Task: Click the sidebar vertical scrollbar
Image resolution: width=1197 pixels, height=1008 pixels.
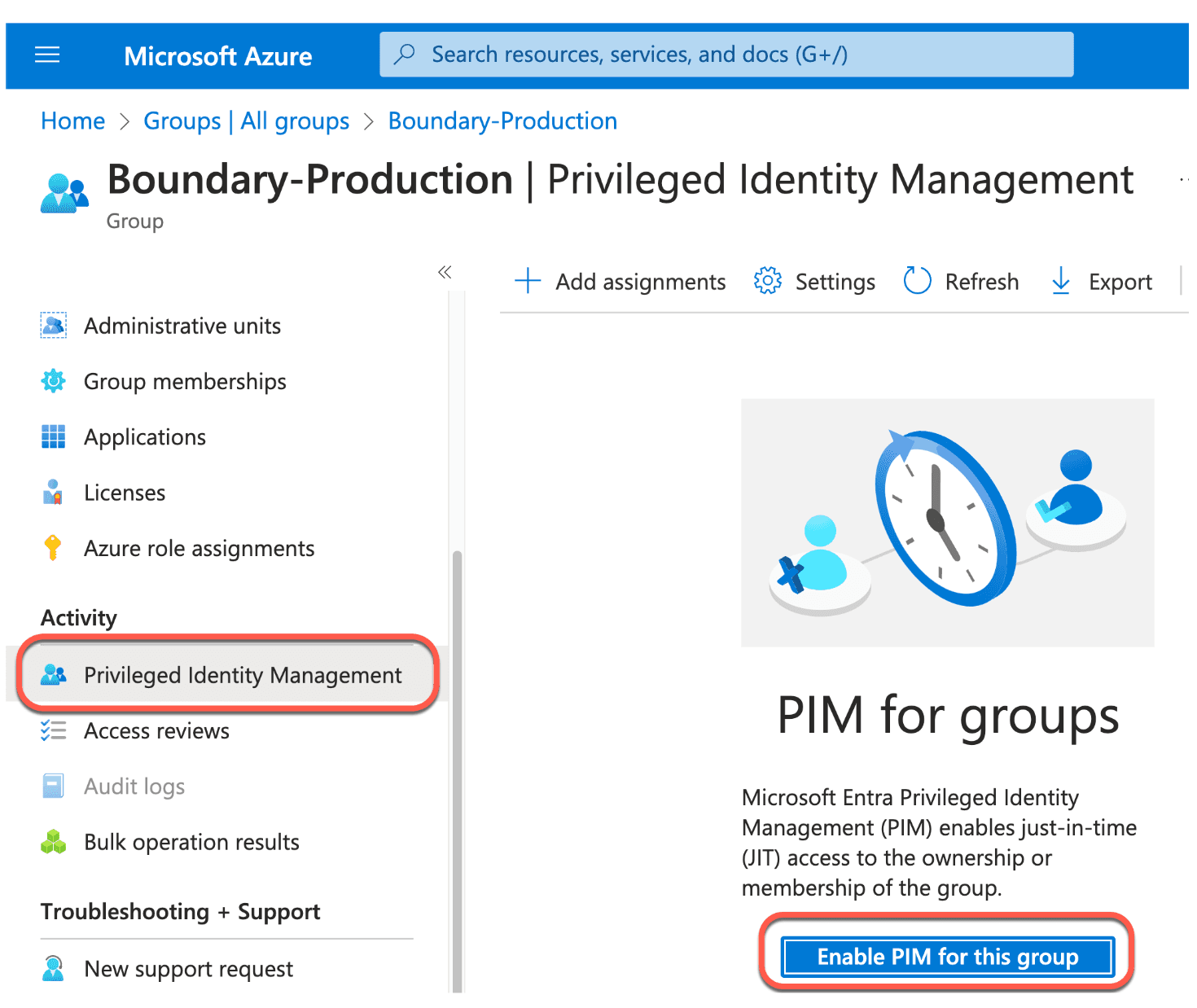Action: [x=458, y=770]
